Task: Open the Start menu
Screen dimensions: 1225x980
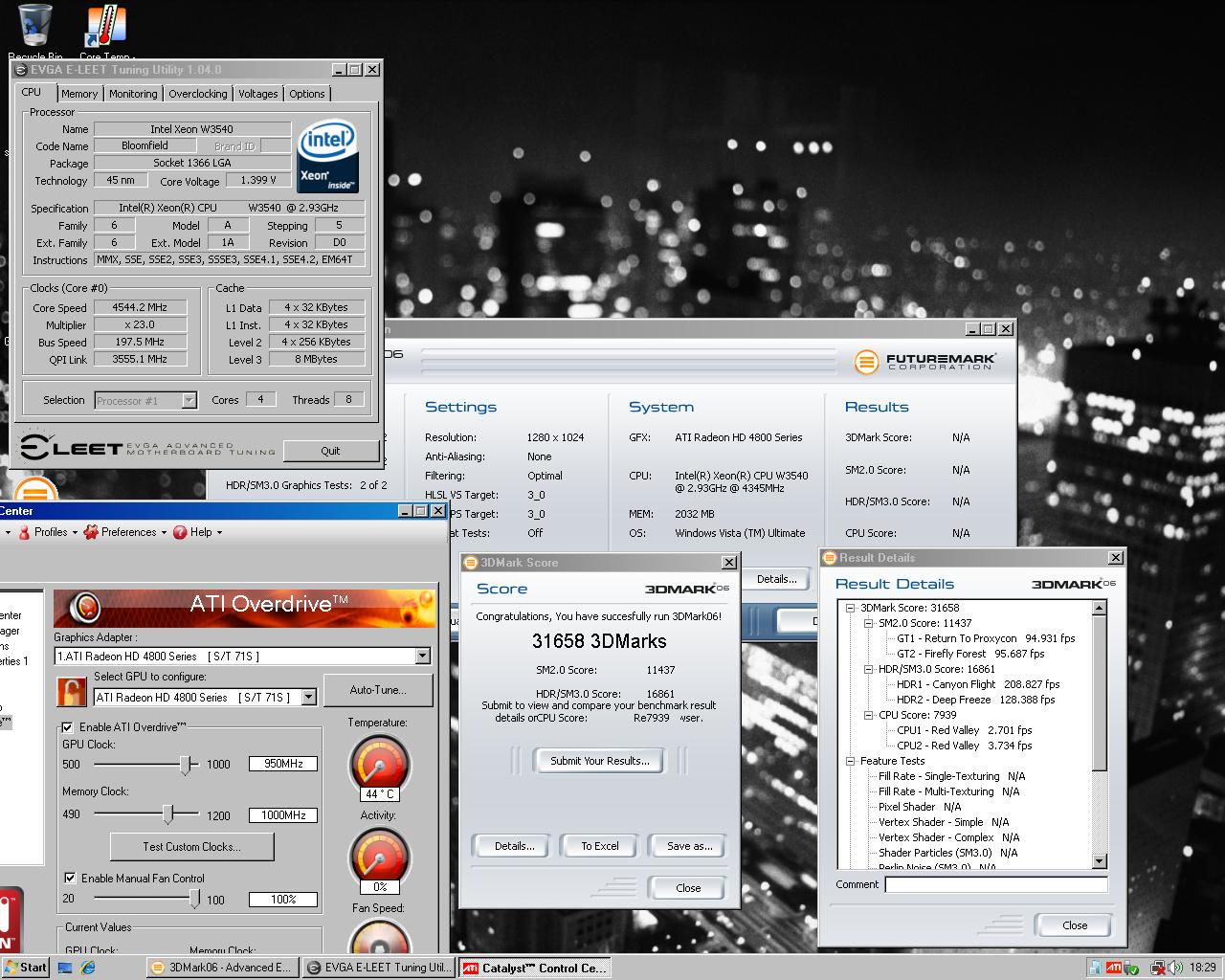Action: pos(25,968)
